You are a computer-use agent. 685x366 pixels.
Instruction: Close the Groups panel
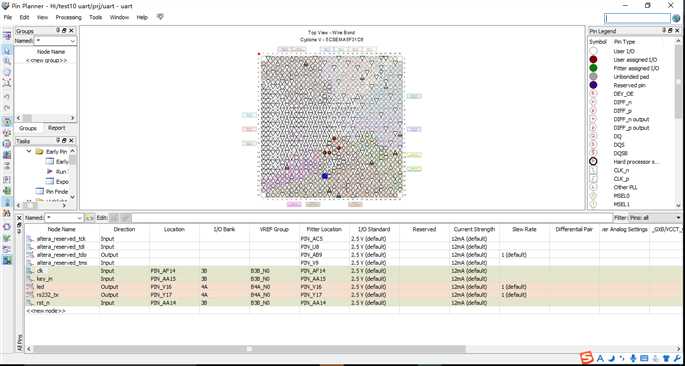point(72,31)
